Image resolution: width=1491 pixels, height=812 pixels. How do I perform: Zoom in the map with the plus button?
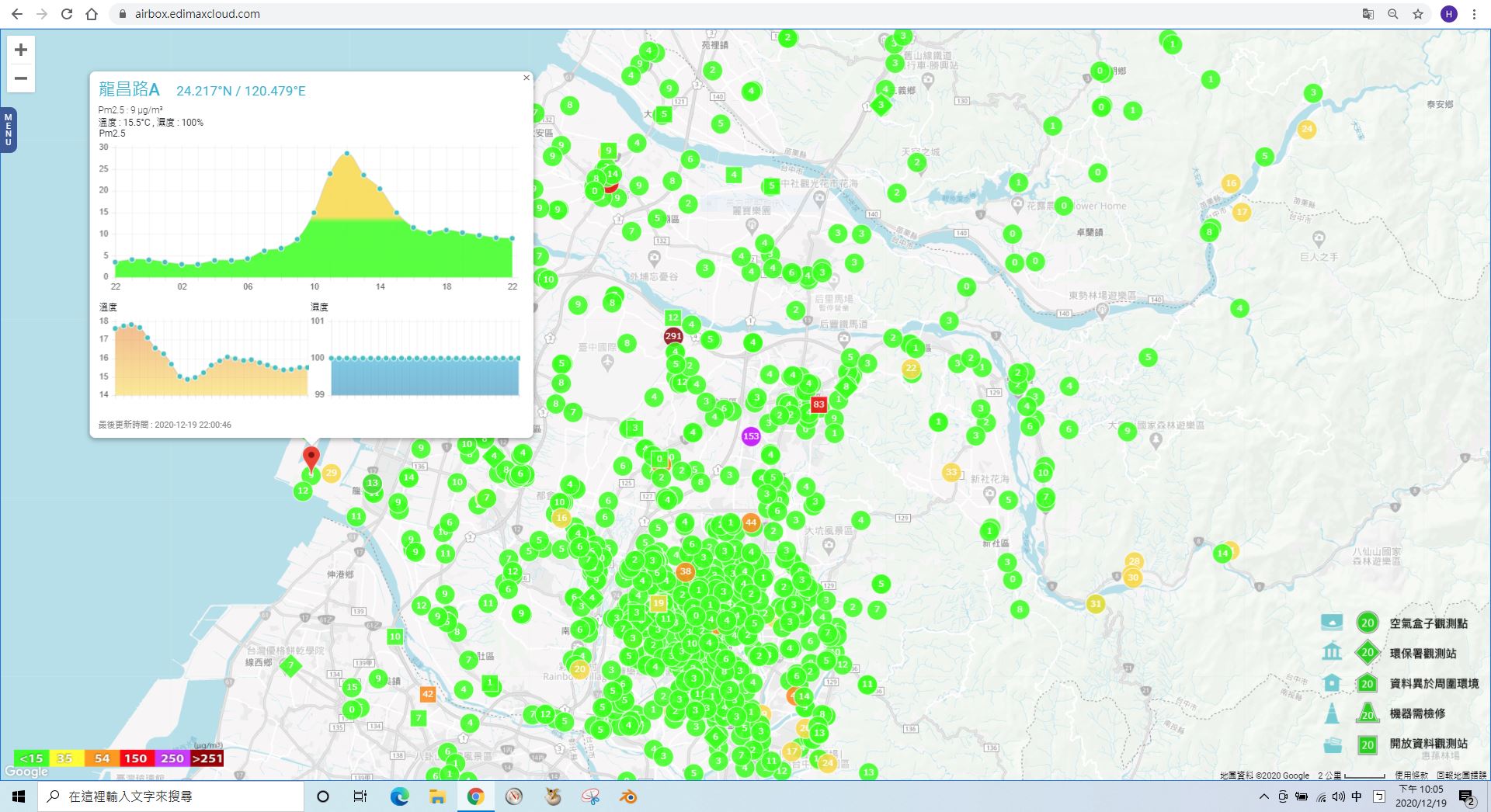(21, 50)
